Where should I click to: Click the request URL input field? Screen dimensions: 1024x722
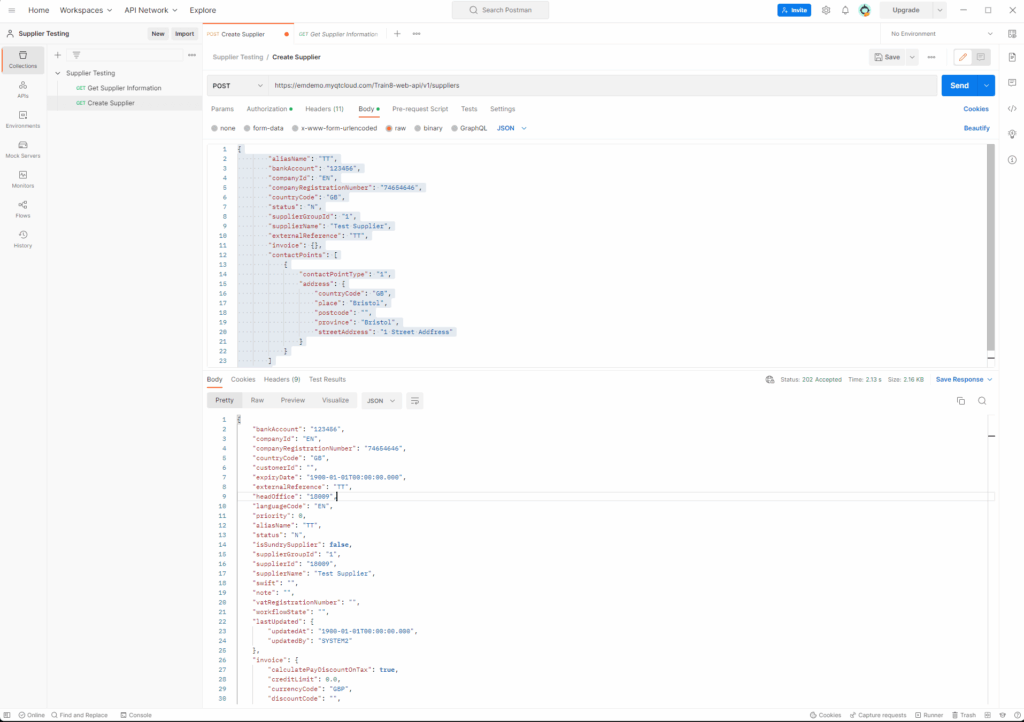click(600, 86)
